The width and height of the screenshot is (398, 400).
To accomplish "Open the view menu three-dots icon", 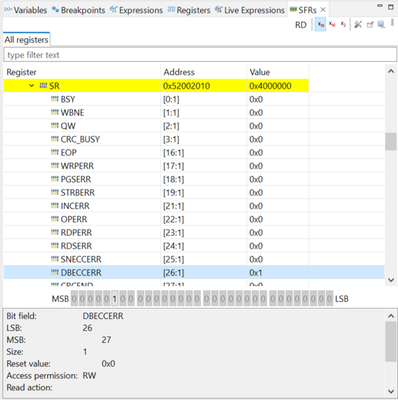I will (392, 23).
